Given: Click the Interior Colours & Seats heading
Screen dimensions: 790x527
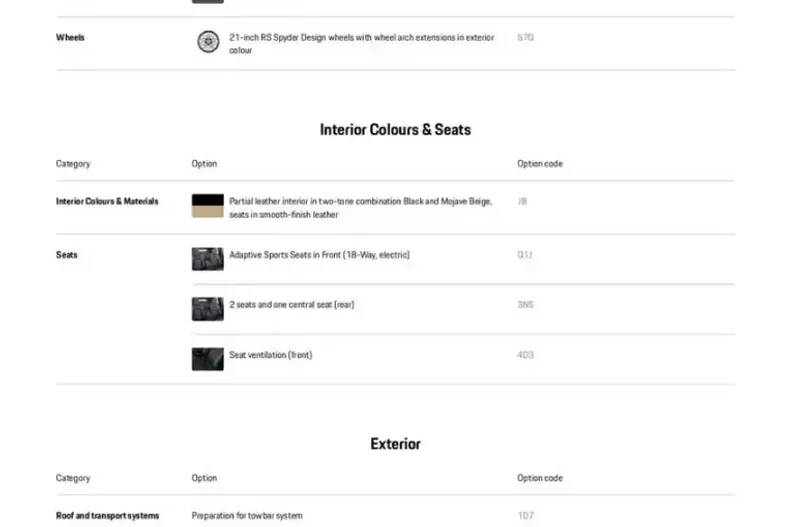Looking at the screenshot, I should click(x=395, y=129).
